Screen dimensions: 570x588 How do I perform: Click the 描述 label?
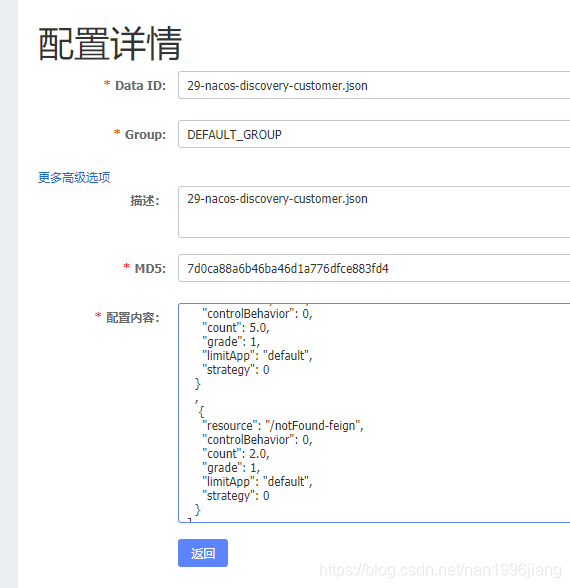click(x=145, y=201)
